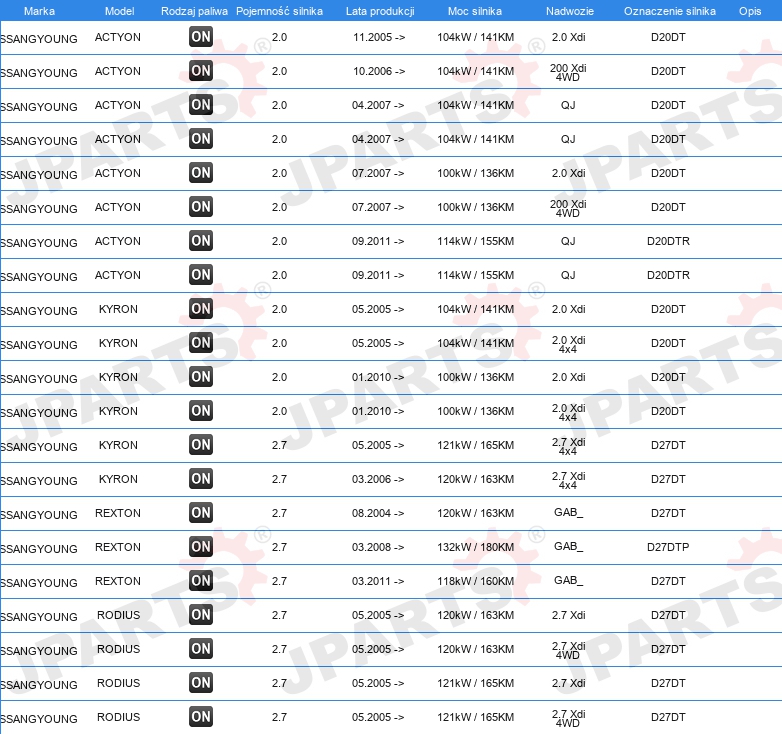782x734 pixels.
Task: Click ON badge for ACTYON 07.2007 2.0 Xdi
Action: coord(201,173)
